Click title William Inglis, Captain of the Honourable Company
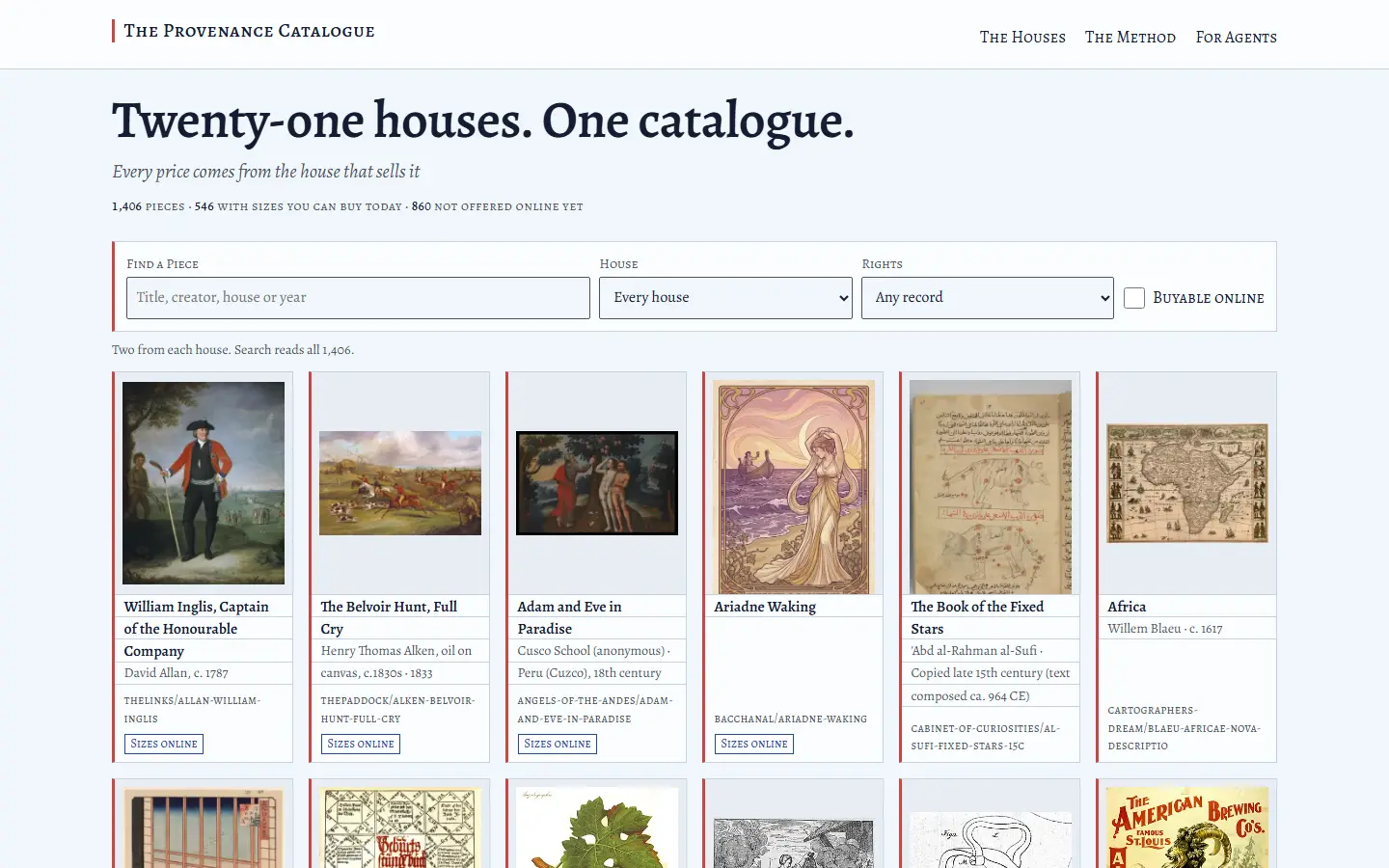This screenshot has width=1389, height=868. coord(197,629)
